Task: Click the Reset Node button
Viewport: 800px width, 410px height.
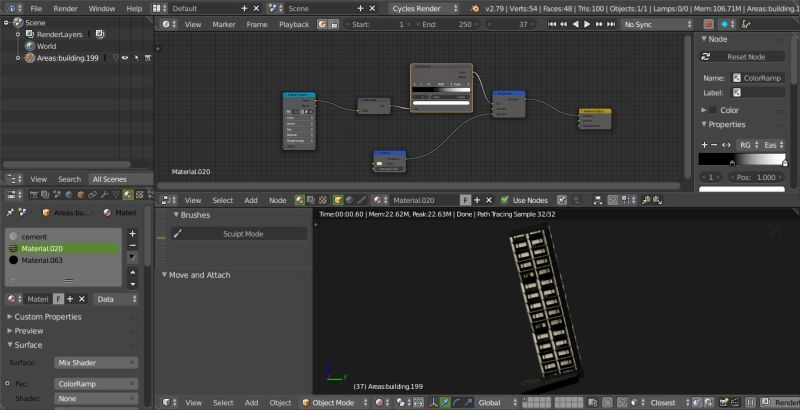Action: pyautogui.click(x=742, y=57)
